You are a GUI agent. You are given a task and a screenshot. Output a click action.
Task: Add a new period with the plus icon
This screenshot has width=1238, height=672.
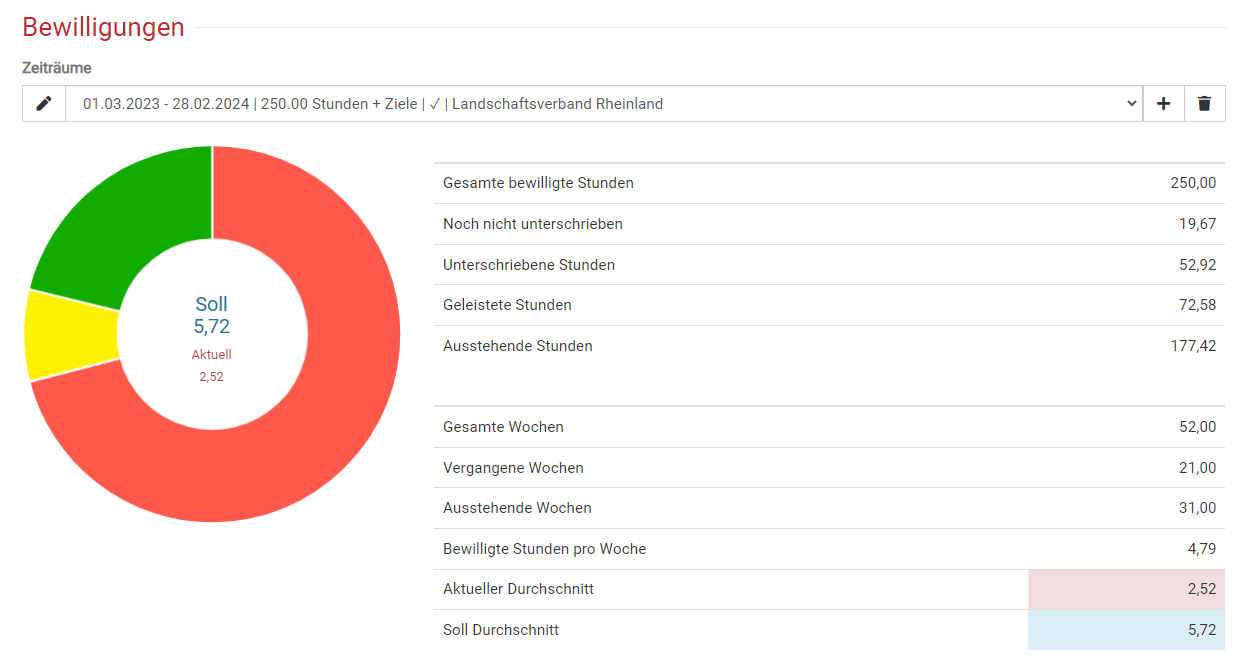[x=1163, y=104]
